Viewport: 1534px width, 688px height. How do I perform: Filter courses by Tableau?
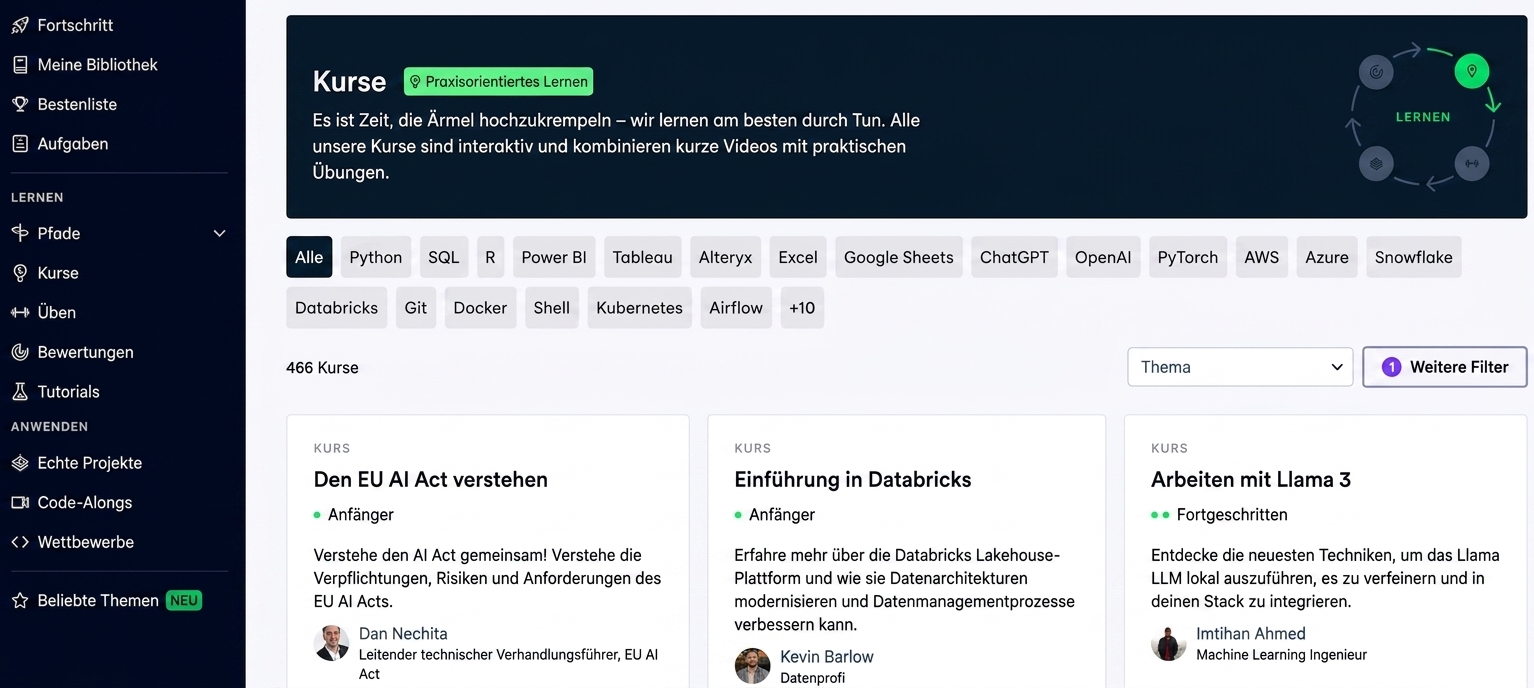tap(643, 257)
